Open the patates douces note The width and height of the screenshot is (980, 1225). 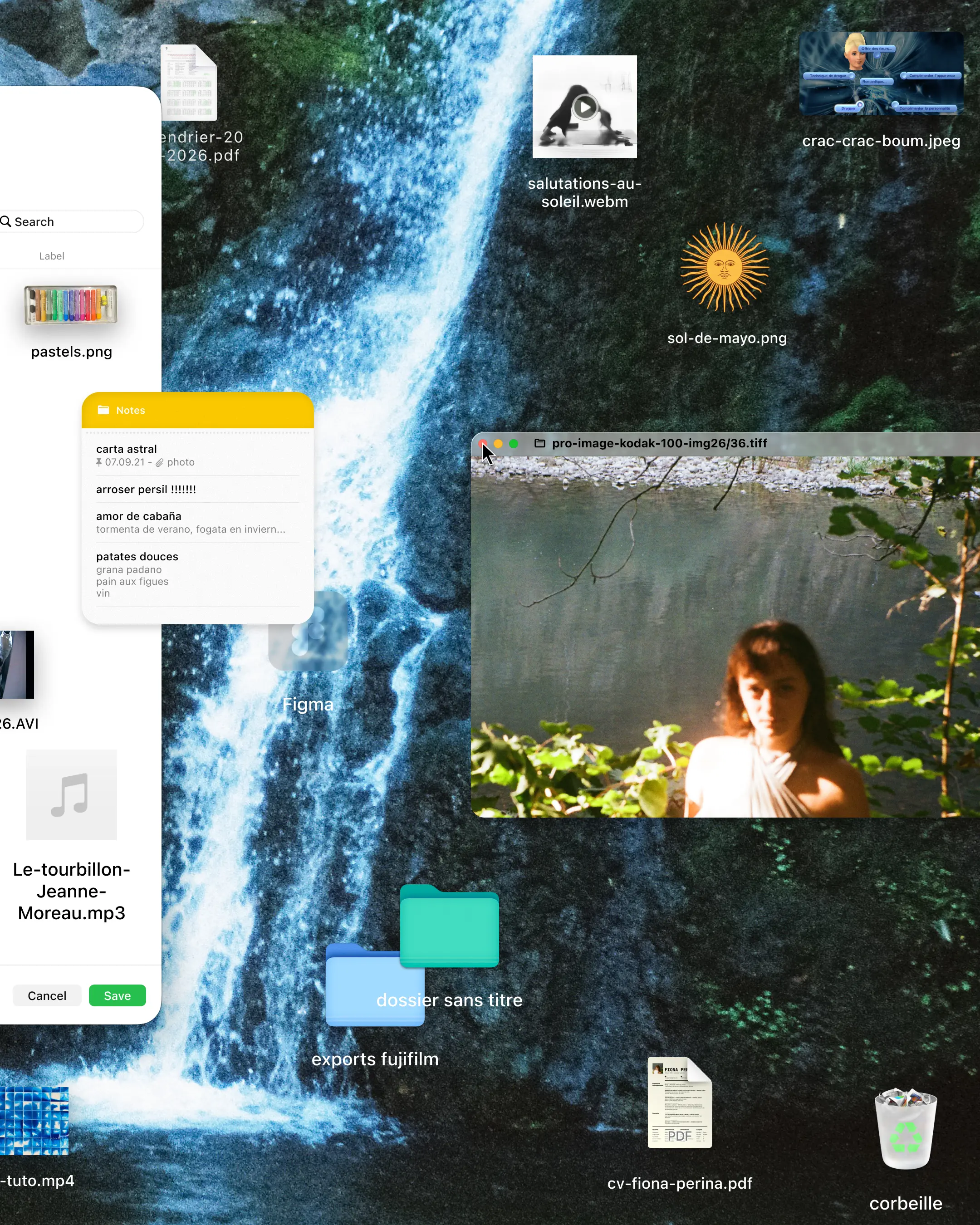(x=198, y=574)
